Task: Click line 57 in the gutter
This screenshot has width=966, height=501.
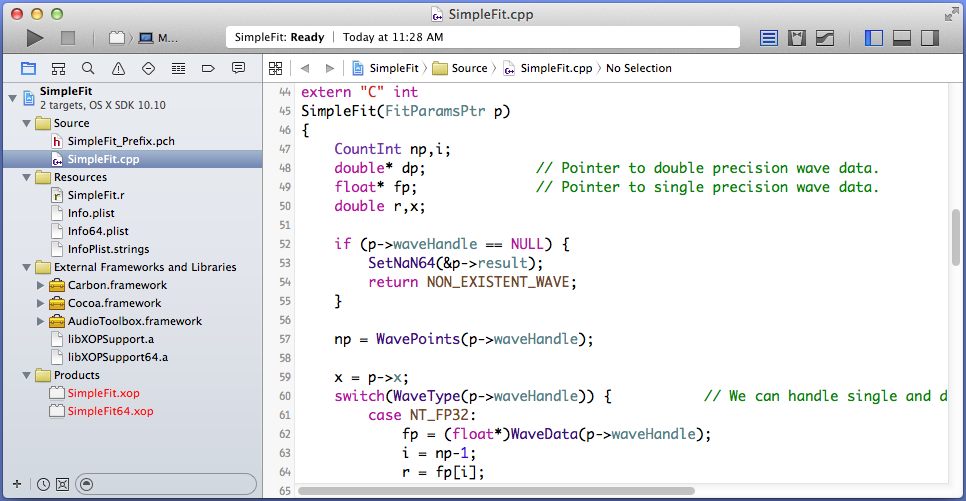Action: (x=285, y=339)
